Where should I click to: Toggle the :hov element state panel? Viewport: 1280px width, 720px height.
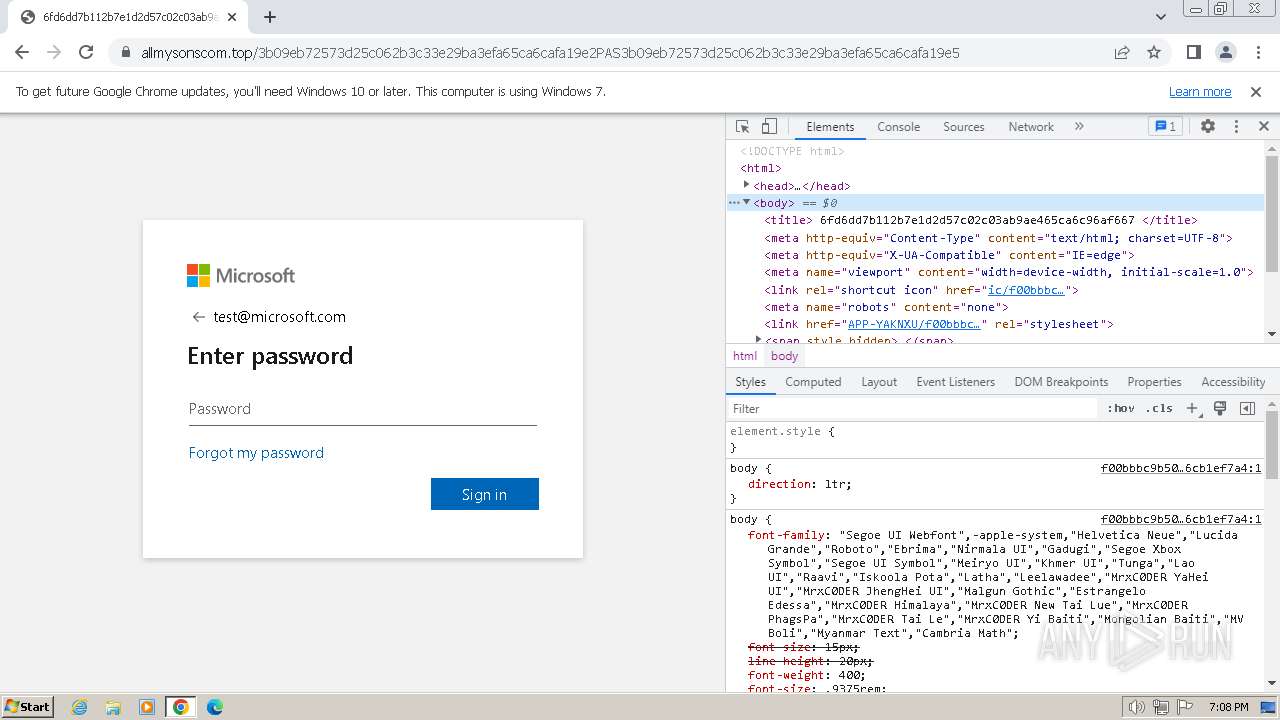coord(1121,408)
